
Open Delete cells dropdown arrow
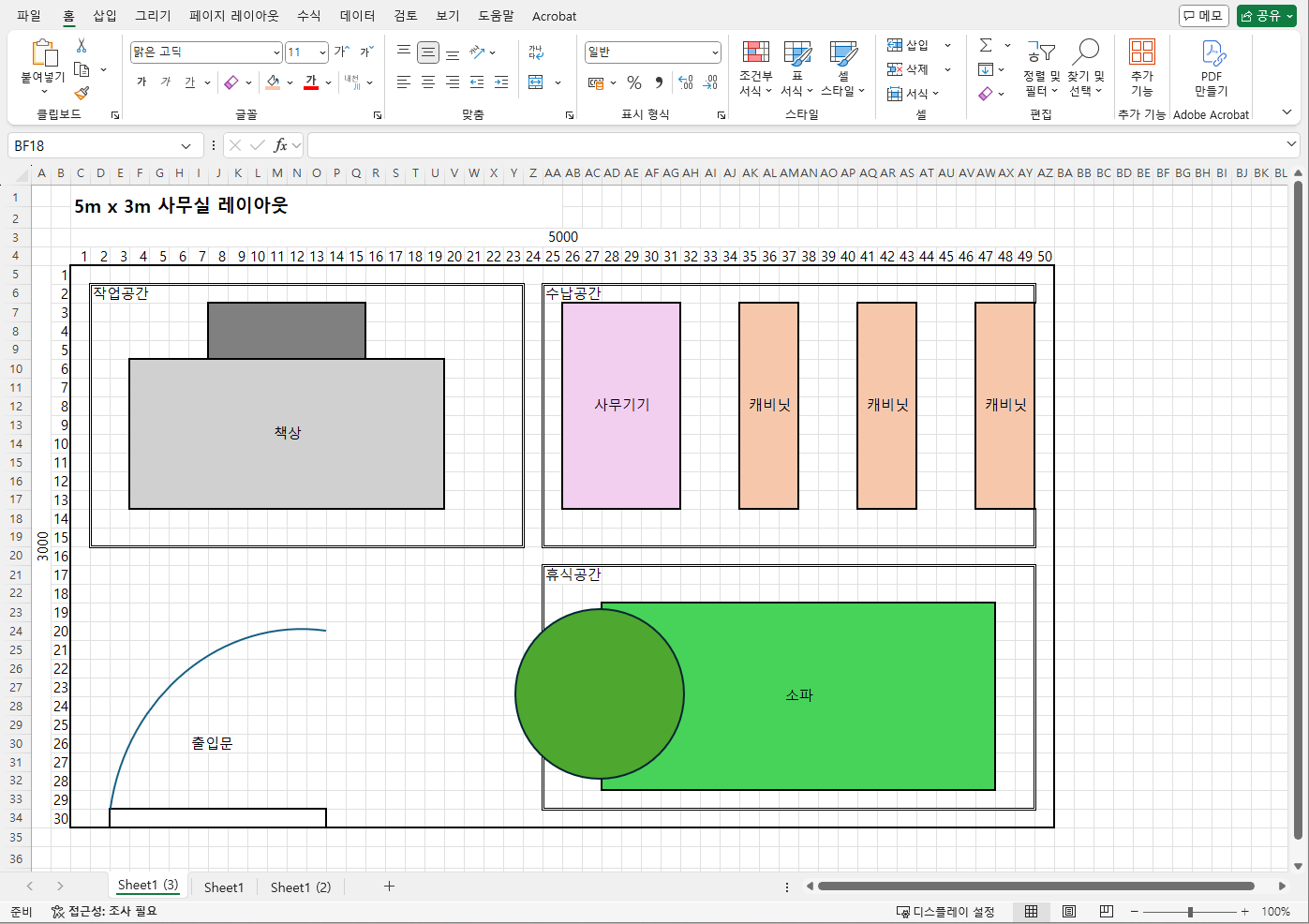(947, 69)
